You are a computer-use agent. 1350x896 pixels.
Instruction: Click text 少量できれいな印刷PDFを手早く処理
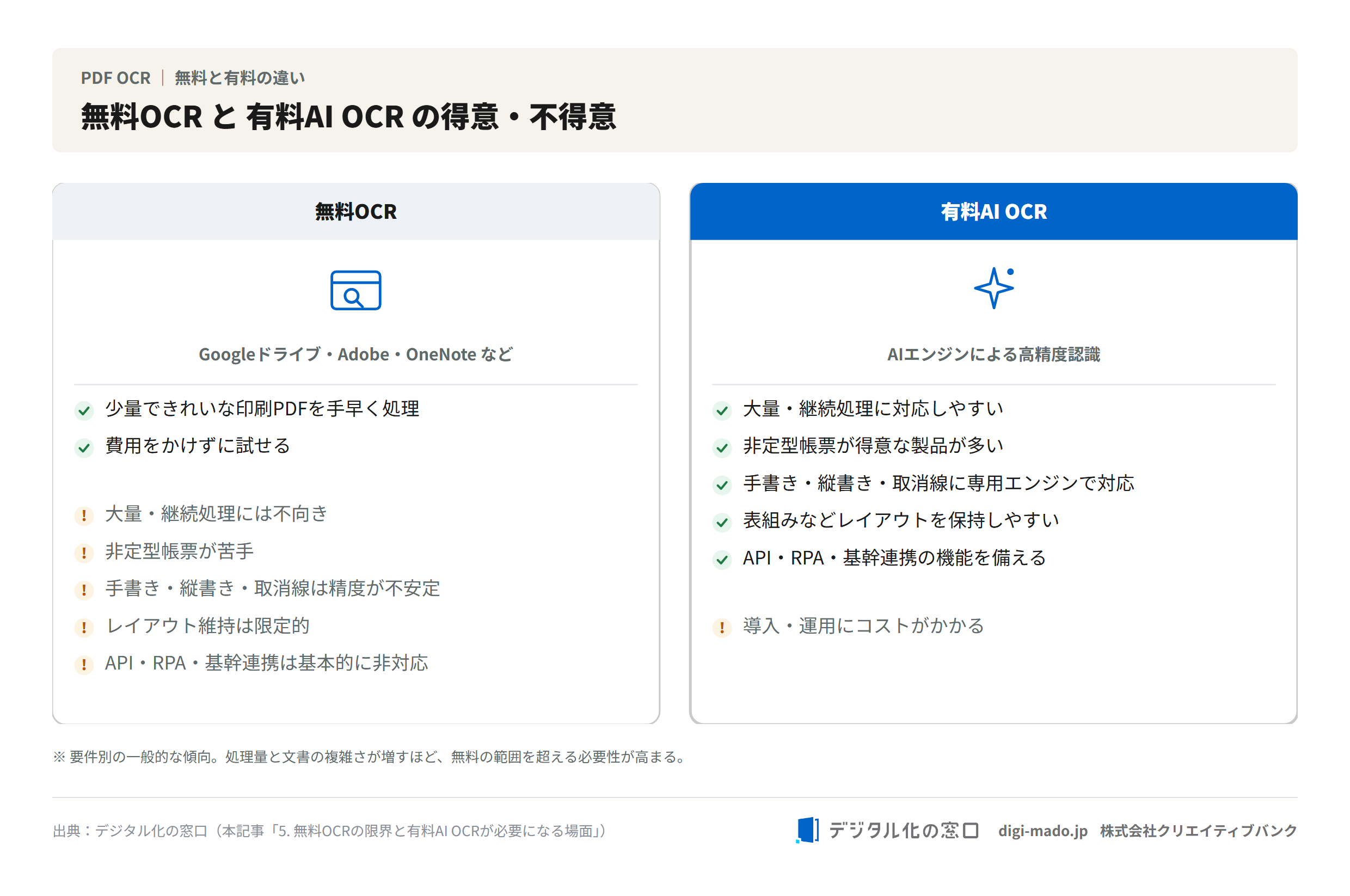coord(262,409)
